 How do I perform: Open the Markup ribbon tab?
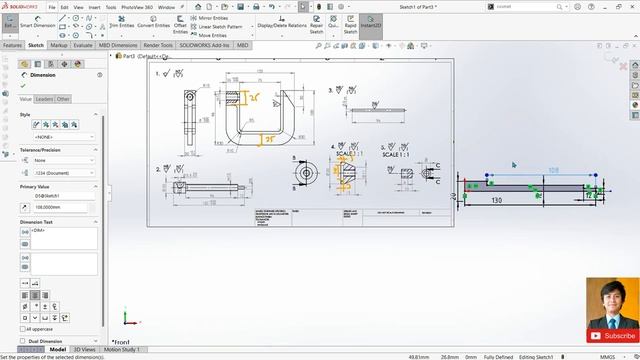59,45
